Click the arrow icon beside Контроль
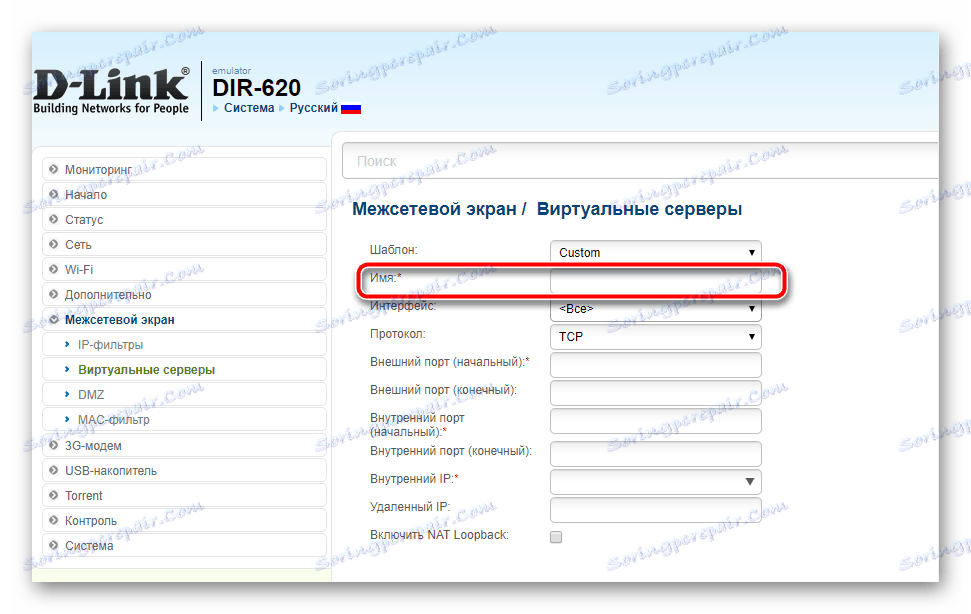971x614 pixels. pos(51,520)
